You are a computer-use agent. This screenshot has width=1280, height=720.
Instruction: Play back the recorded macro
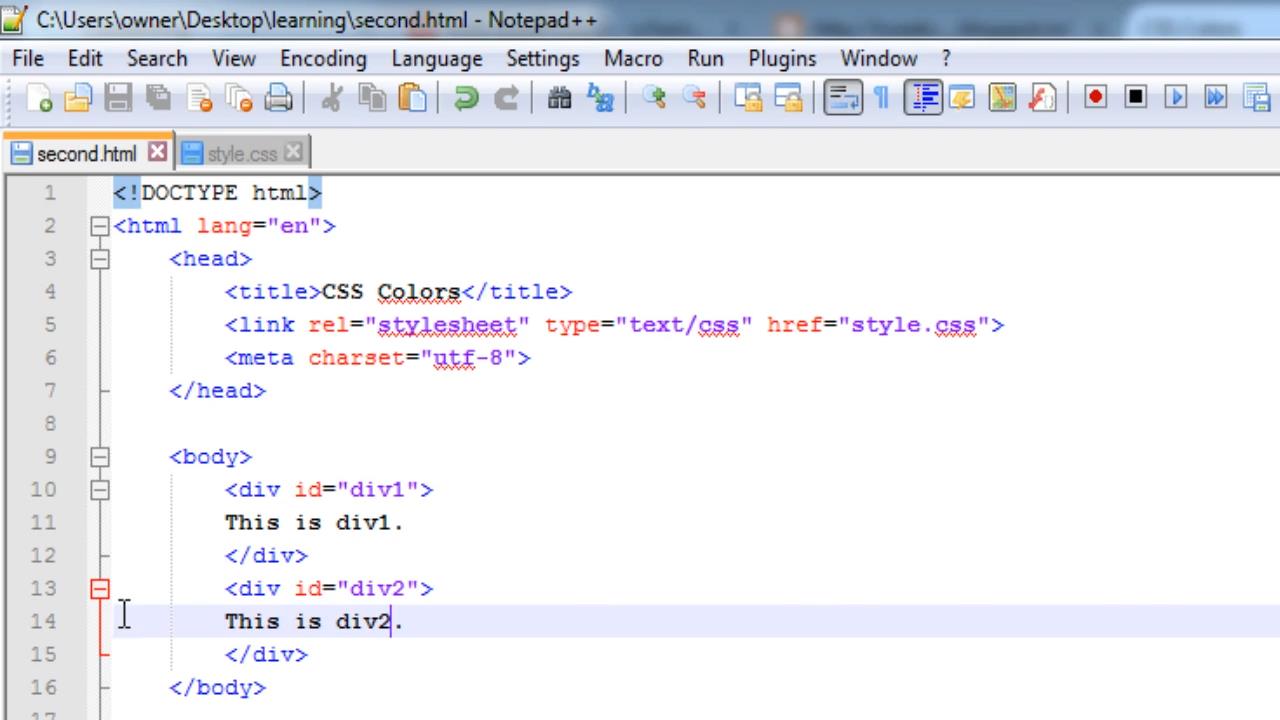pyautogui.click(x=1176, y=97)
